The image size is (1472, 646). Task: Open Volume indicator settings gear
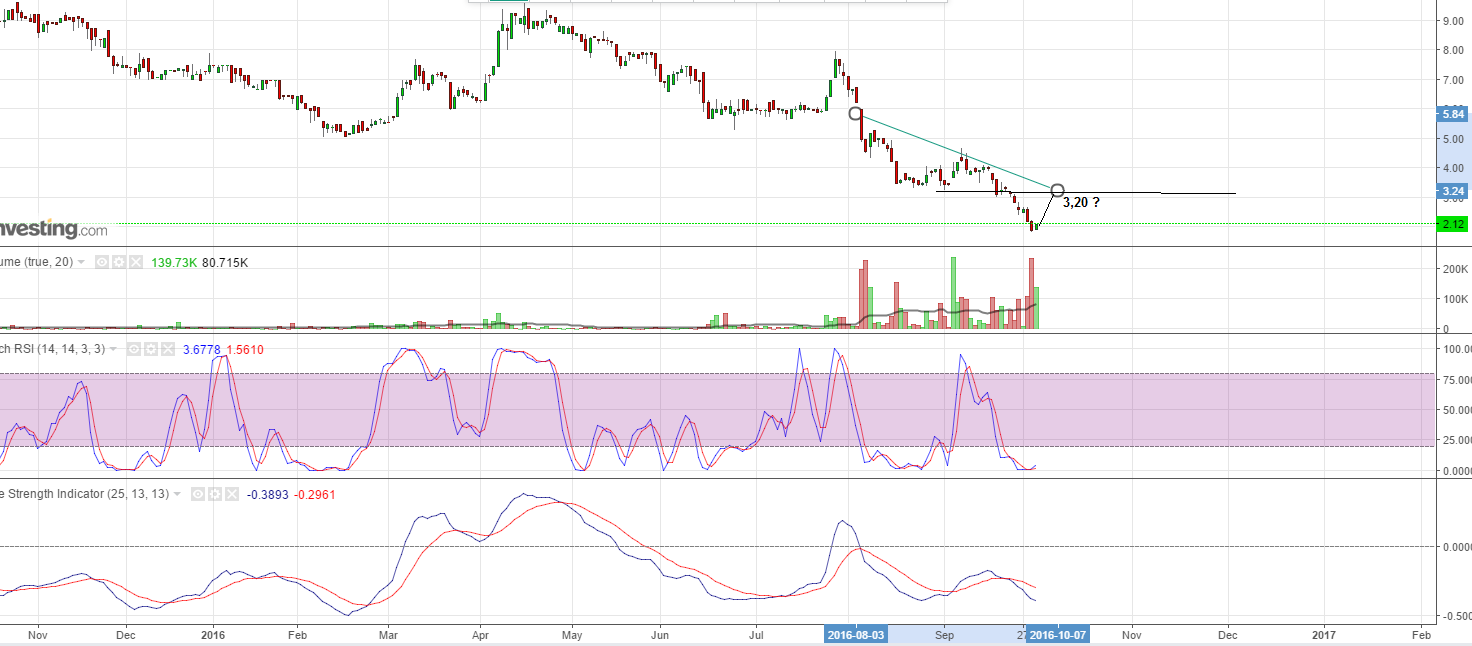click(117, 262)
